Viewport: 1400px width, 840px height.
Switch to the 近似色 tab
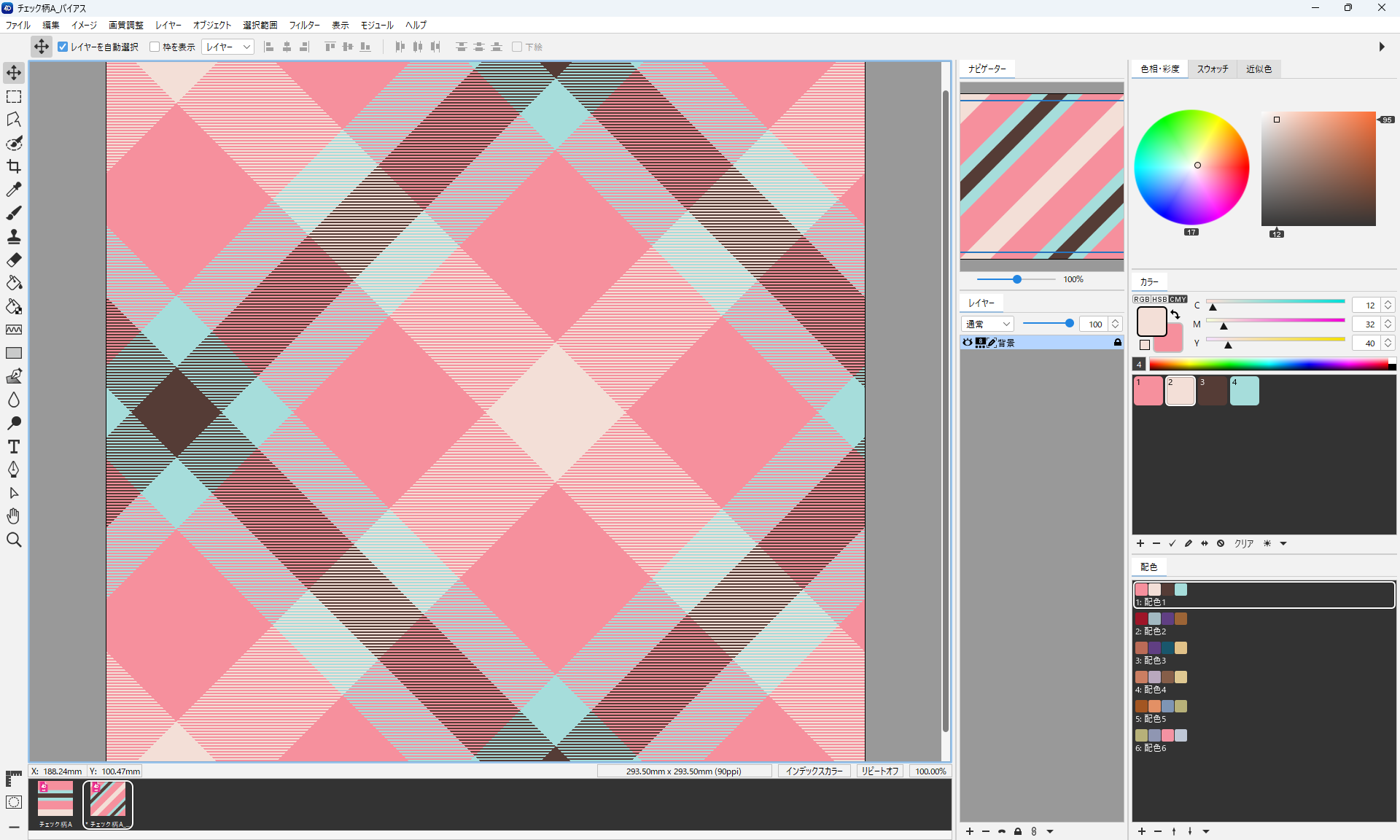[1259, 69]
